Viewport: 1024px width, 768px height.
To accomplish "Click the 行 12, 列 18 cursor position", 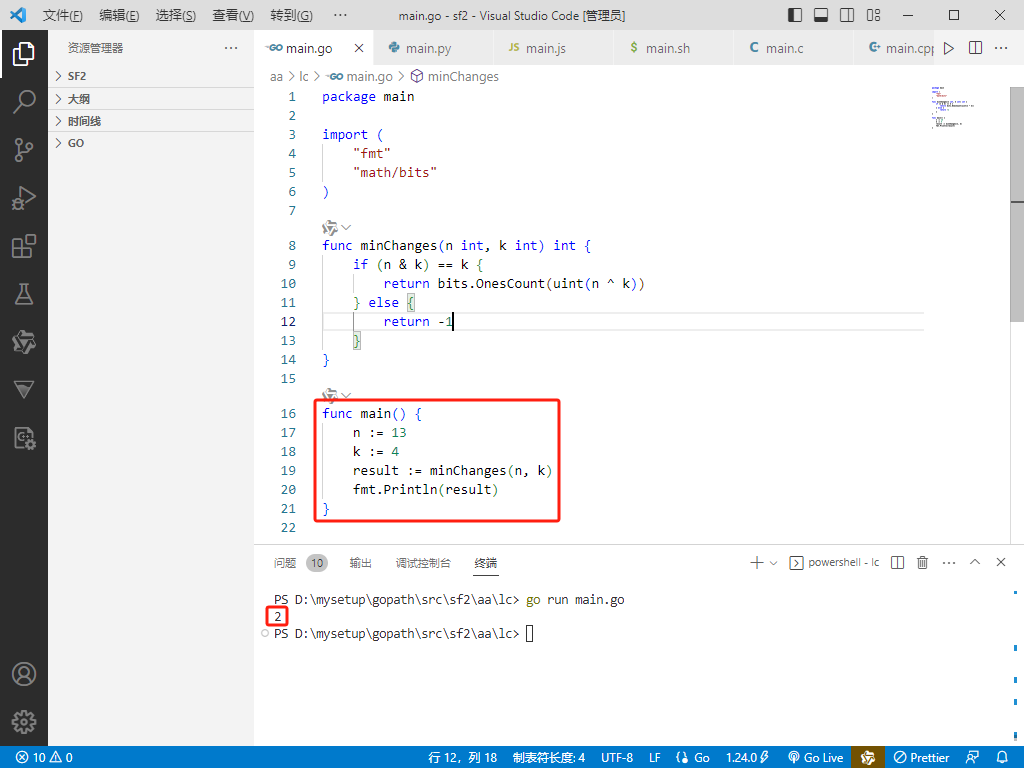I will pyautogui.click(x=462, y=758).
